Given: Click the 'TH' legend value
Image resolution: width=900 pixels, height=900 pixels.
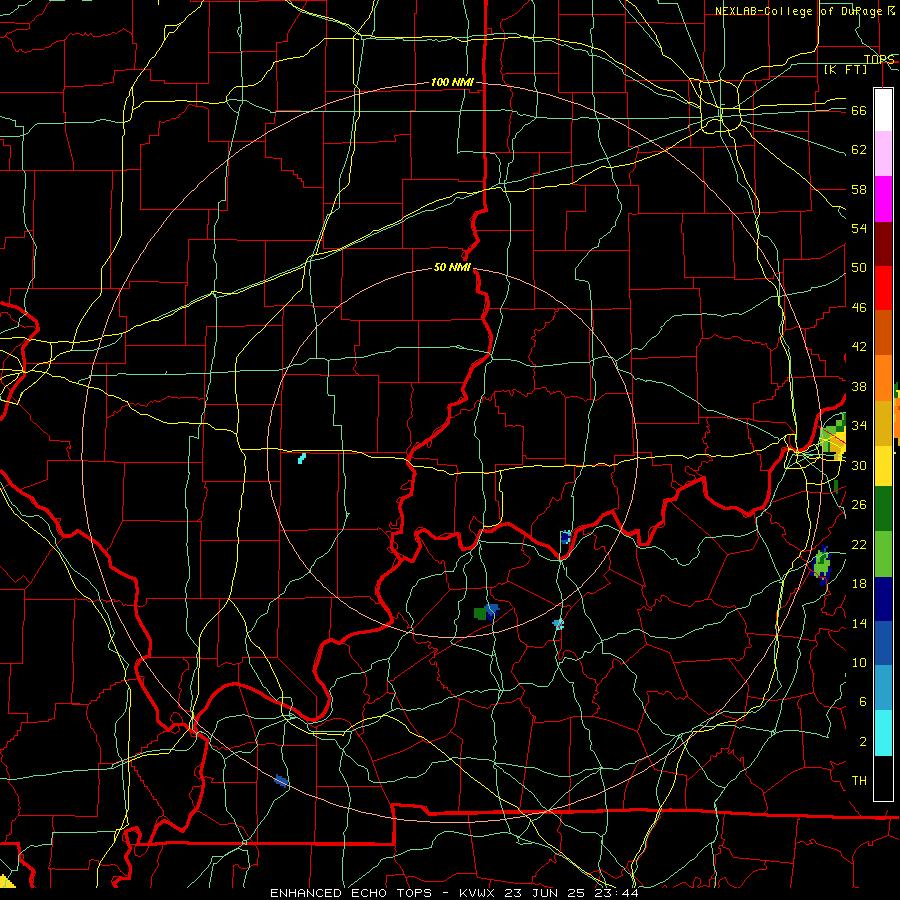Looking at the screenshot, I should [859, 781].
